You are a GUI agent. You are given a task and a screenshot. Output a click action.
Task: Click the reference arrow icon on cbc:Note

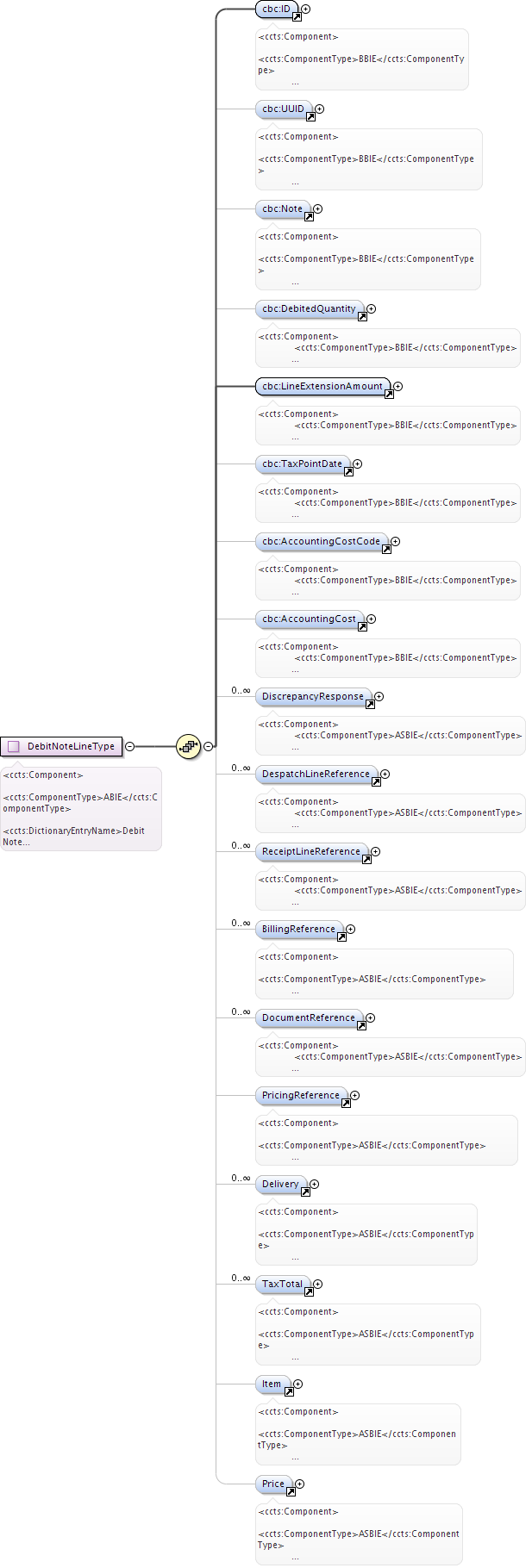(309, 216)
